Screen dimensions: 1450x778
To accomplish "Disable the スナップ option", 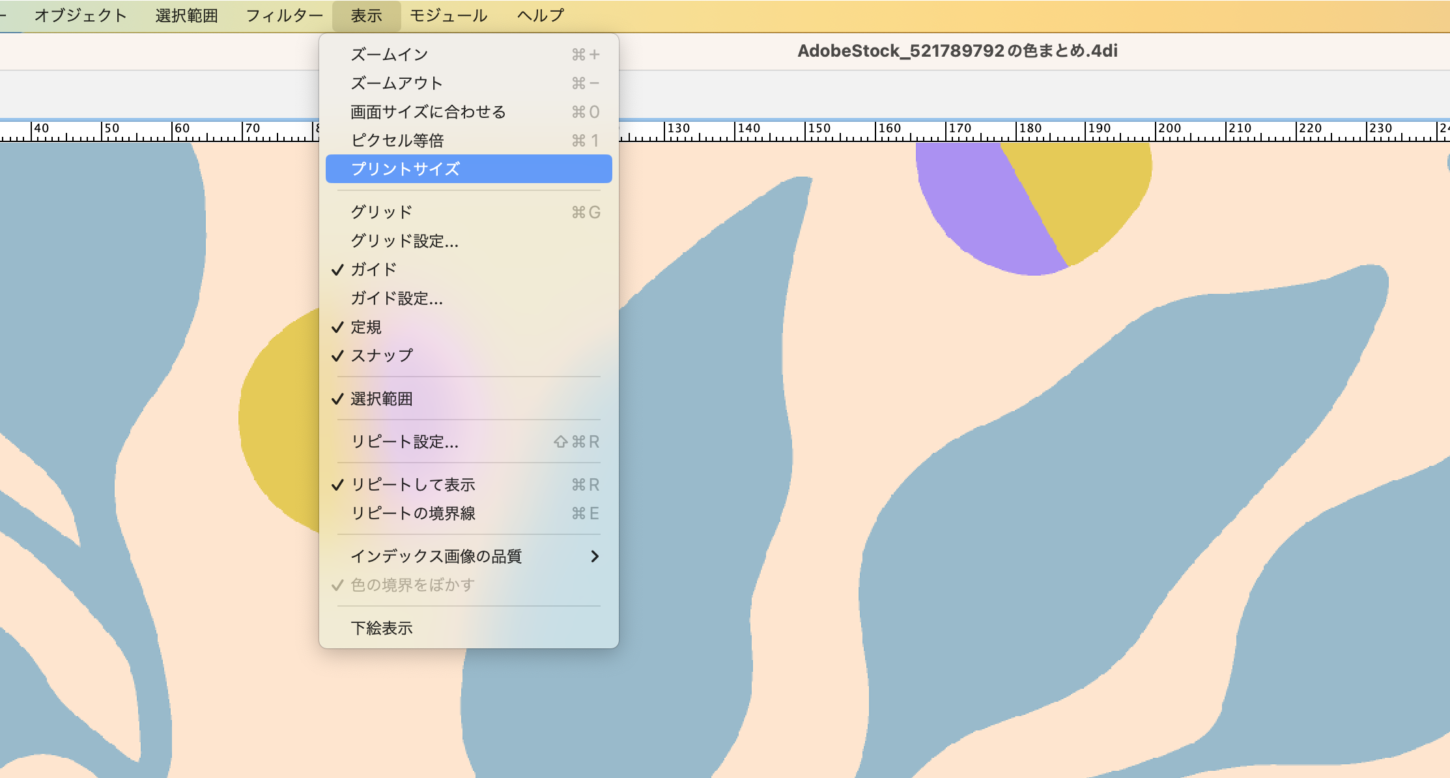I will (x=381, y=355).
